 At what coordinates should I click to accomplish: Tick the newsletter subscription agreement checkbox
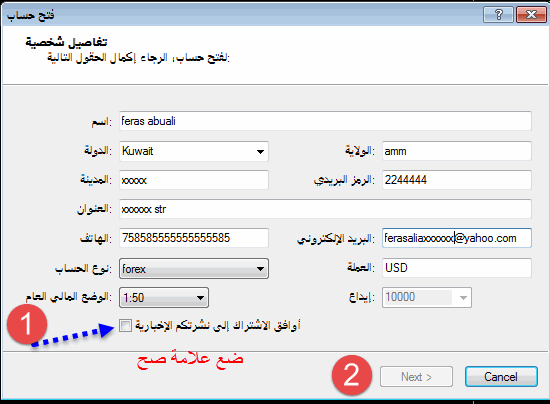coord(125,325)
